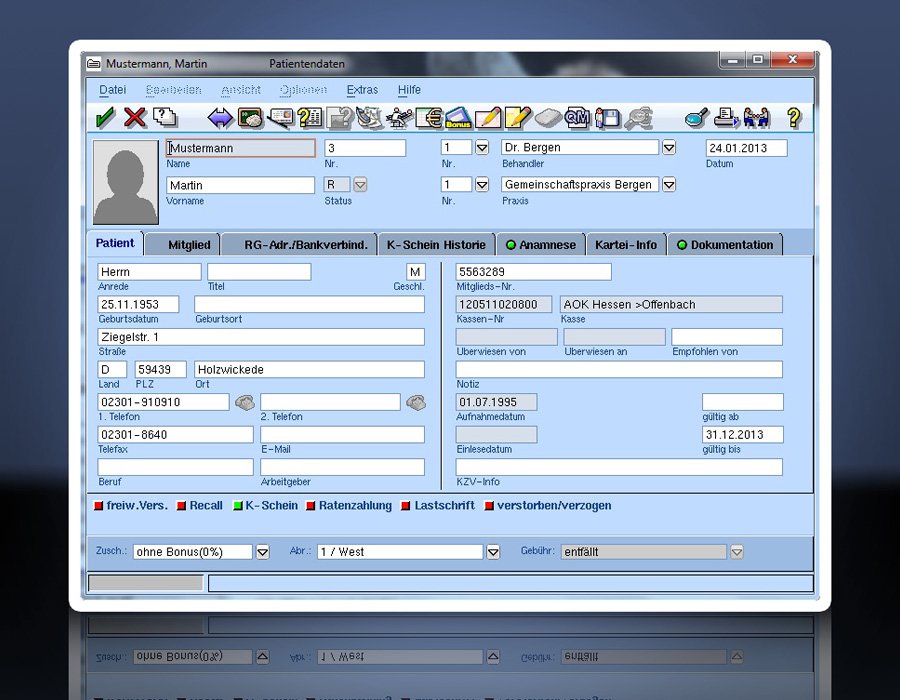Click the green checkmark confirm icon
The height and width of the screenshot is (700, 900).
[105, 118]
